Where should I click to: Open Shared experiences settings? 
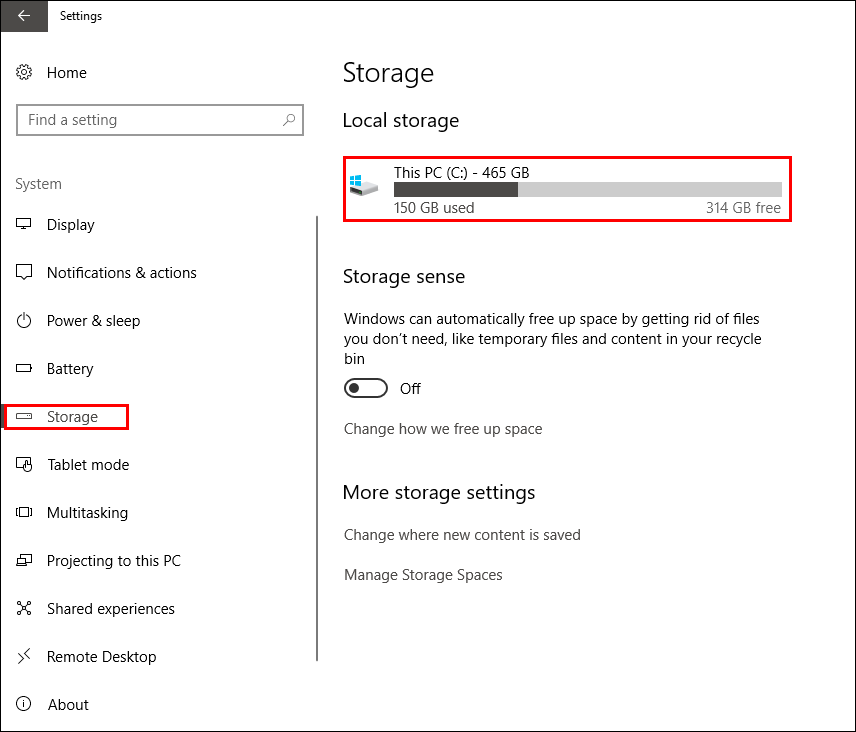[111, 609]
